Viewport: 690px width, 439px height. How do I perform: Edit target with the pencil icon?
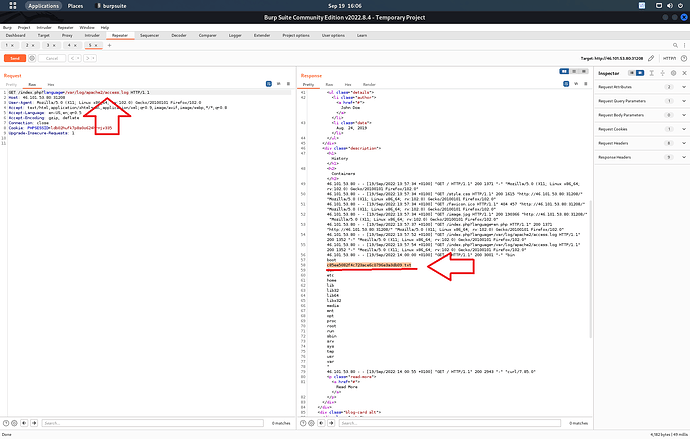tap(651, 58)
